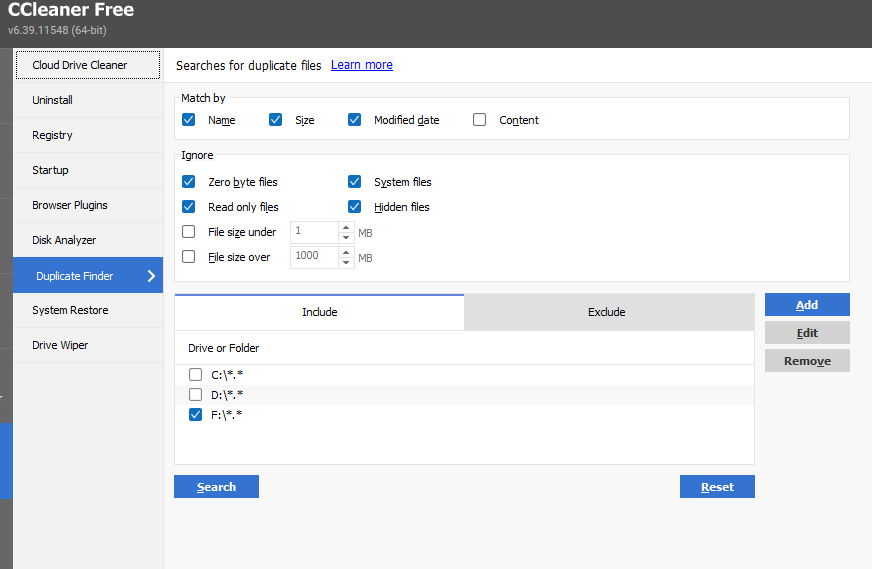Viewport: 872px width, 569px height.
Task: Open System Restore
Action: coord(88,310)
